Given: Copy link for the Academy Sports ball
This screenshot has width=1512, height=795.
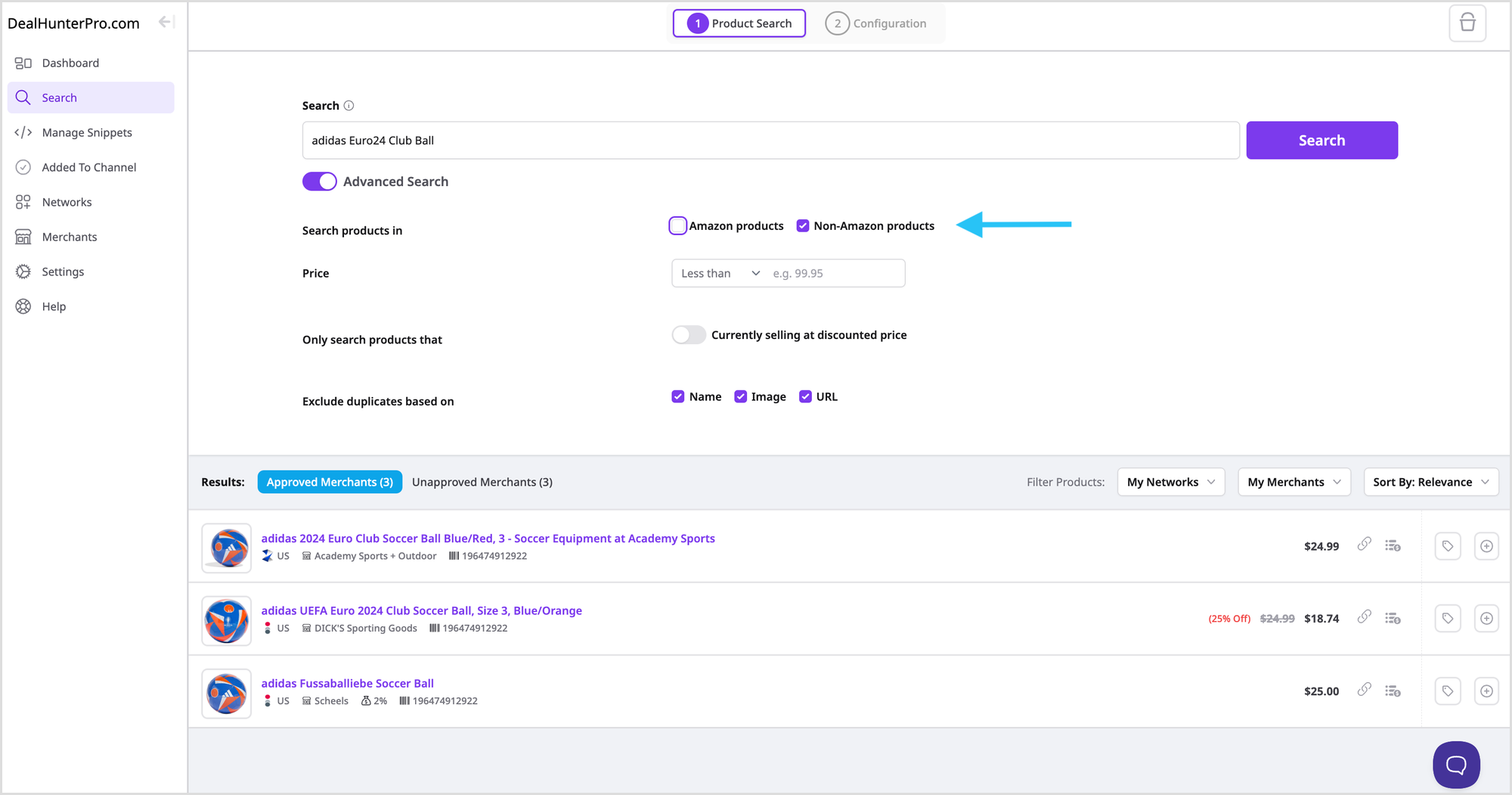Looking at the screenshot, I should (x=1364, y=545).
